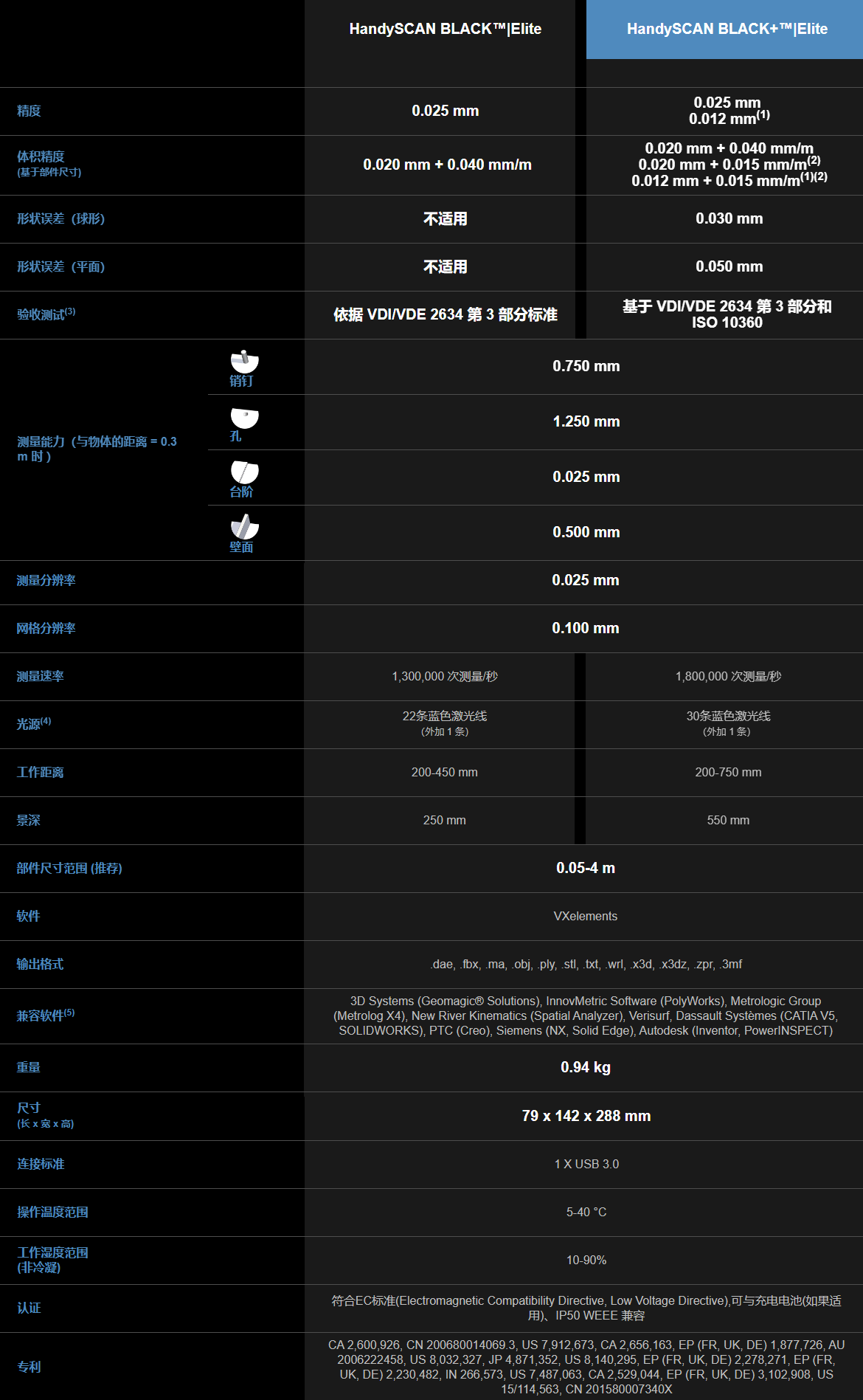This screenshot has height=1400, width=863.
Task: Click the 测量速率 row label
Action: pos(41,676)
